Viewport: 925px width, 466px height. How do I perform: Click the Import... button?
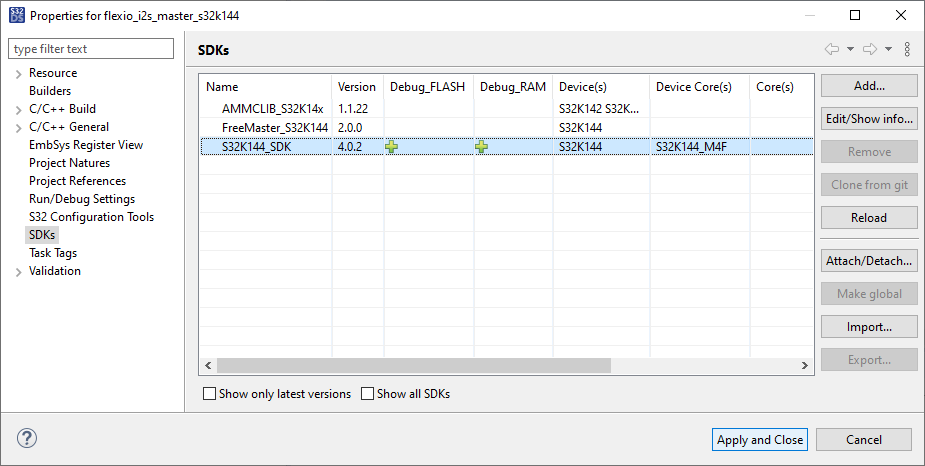(869, 327)
